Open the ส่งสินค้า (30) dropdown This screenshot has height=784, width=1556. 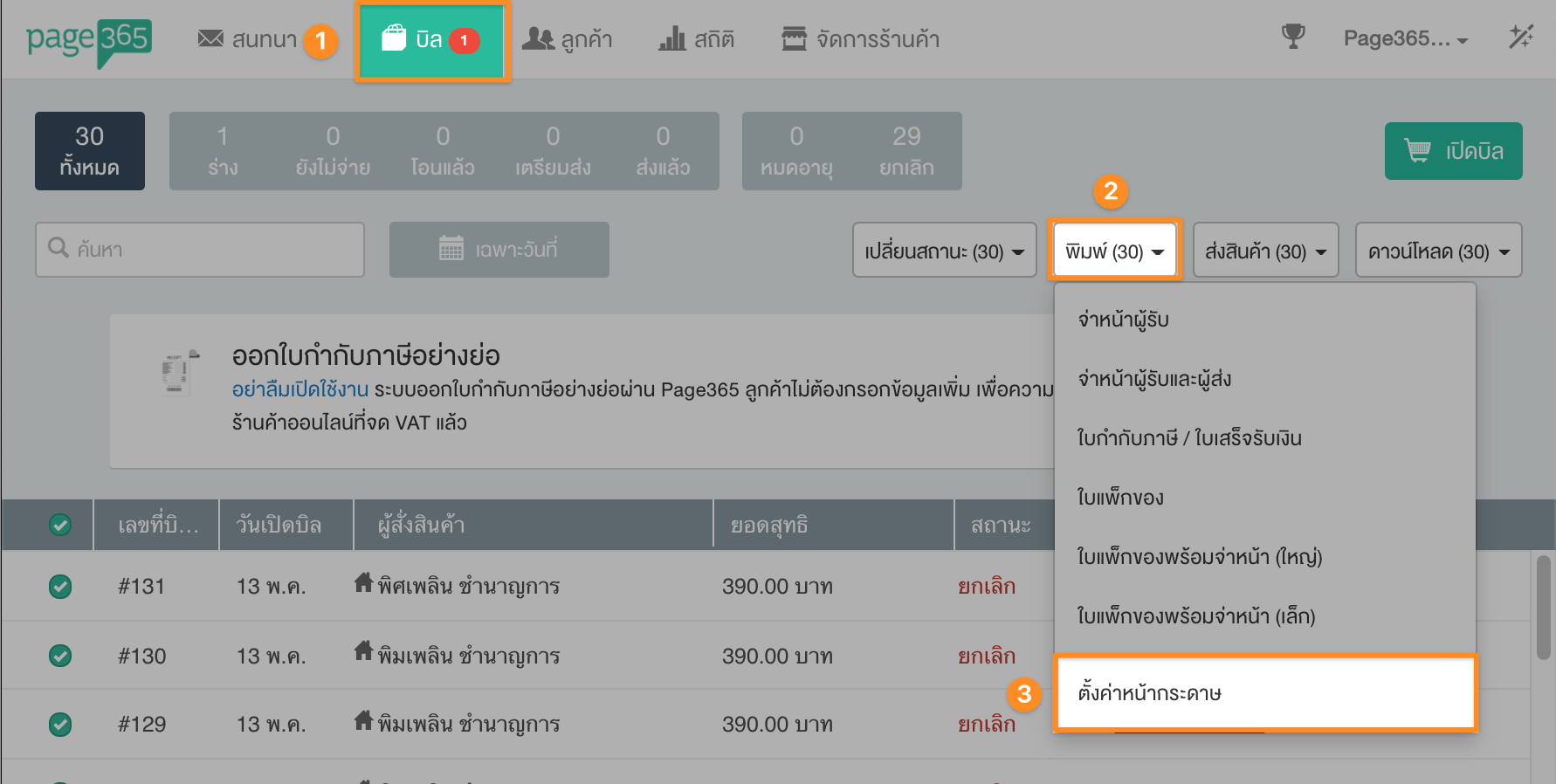tap(1266, 251)
